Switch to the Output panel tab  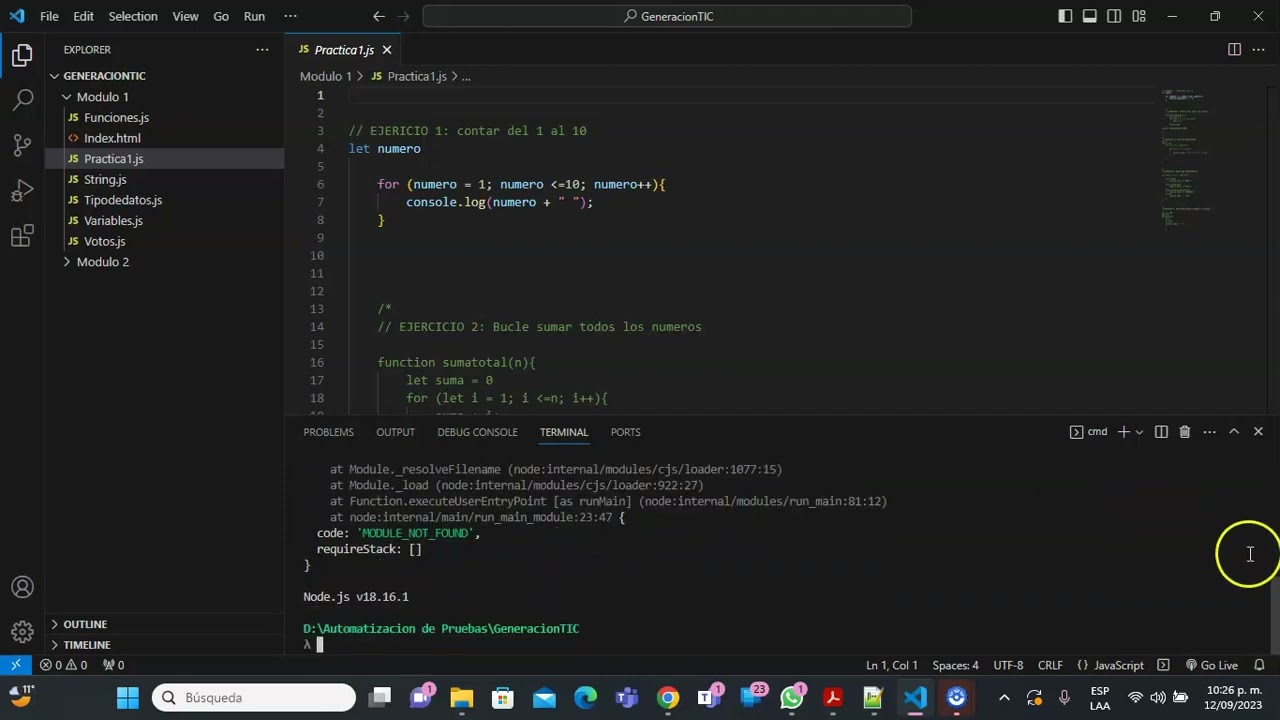[x=395, y=432]
